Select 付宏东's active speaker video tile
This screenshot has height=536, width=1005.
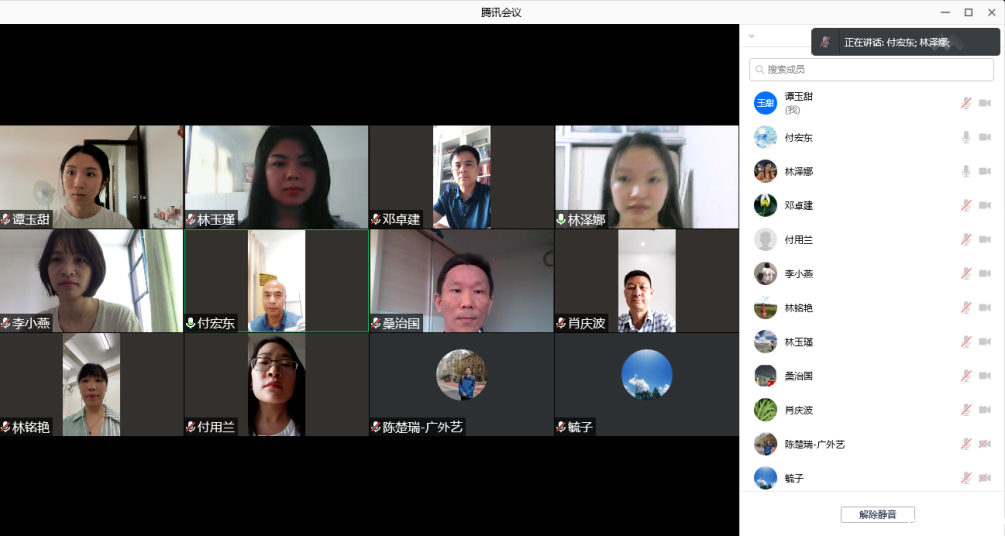pyautogui.click(x=276, y=281)
